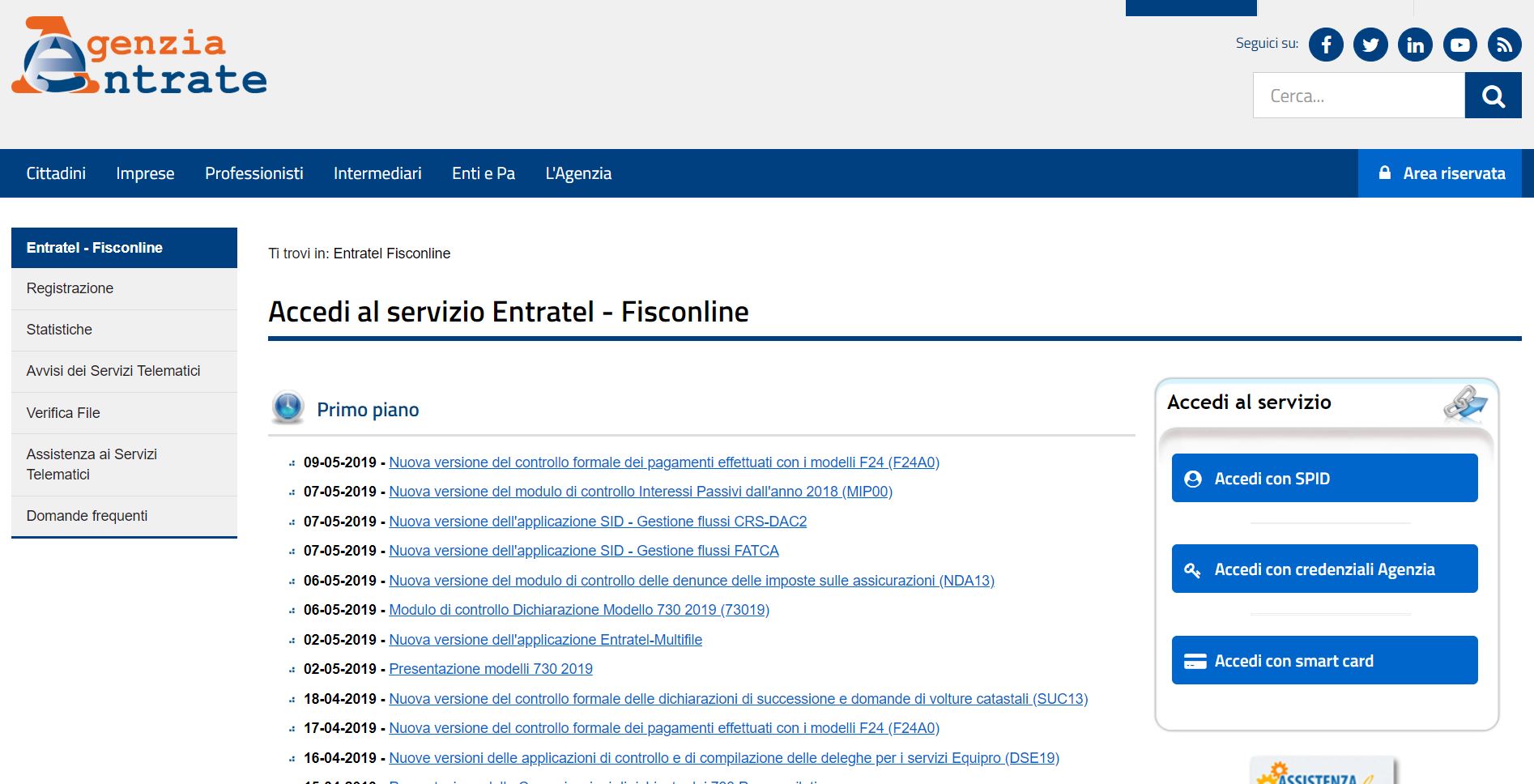Click the magnifier search button
The width and height of the screenshot is (1534, 784).
pyautogui.click(x=1493, y=96)
